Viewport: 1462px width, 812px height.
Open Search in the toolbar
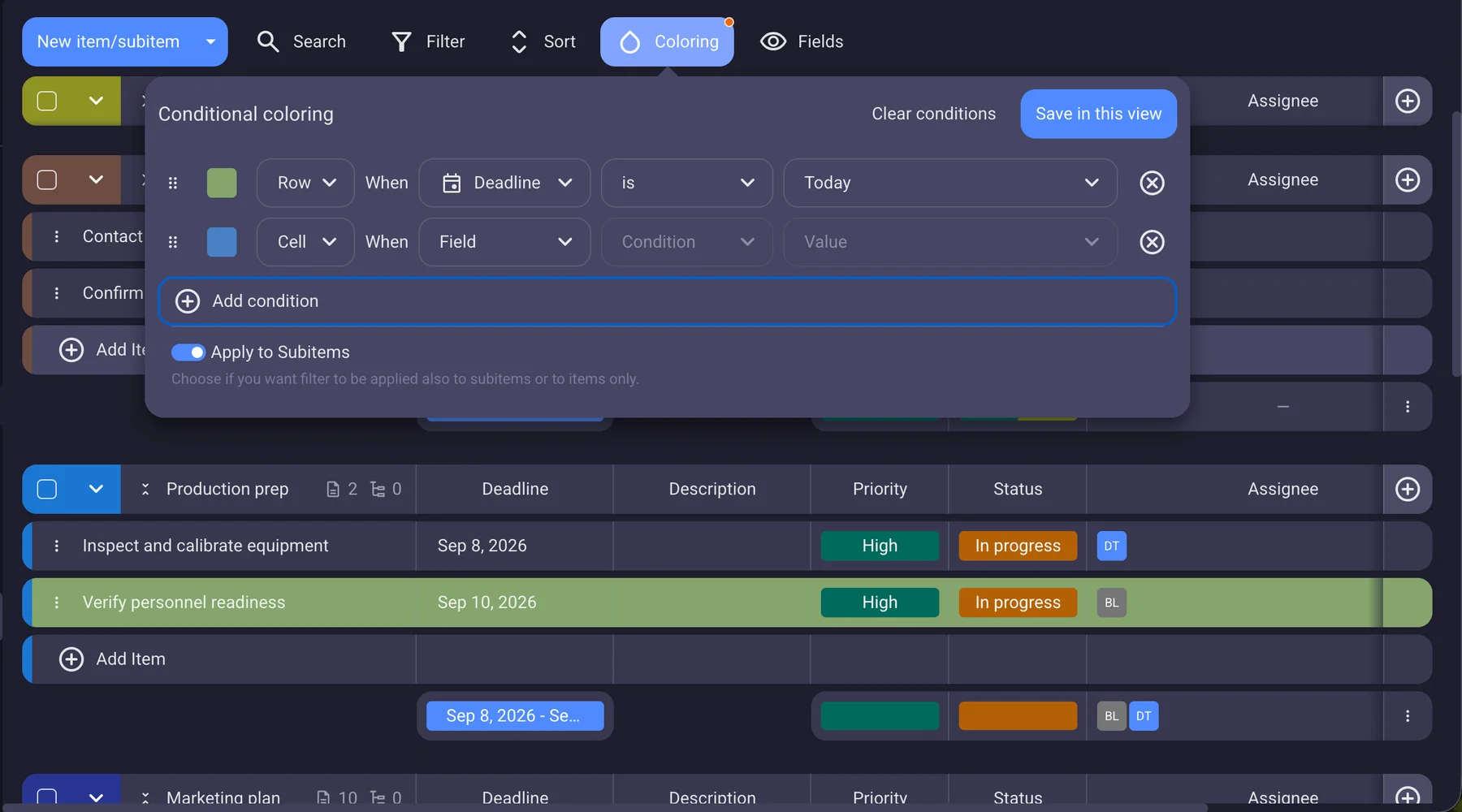[x=301, y=41]
